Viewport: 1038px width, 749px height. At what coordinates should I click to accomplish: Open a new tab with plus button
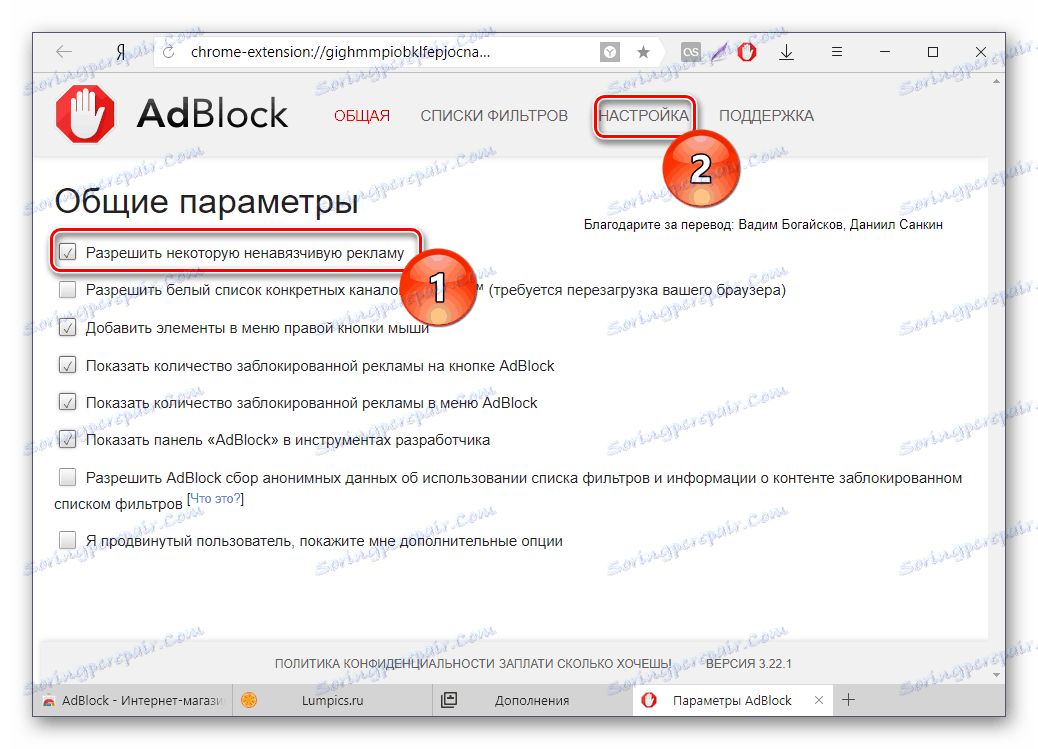[849, 700]
